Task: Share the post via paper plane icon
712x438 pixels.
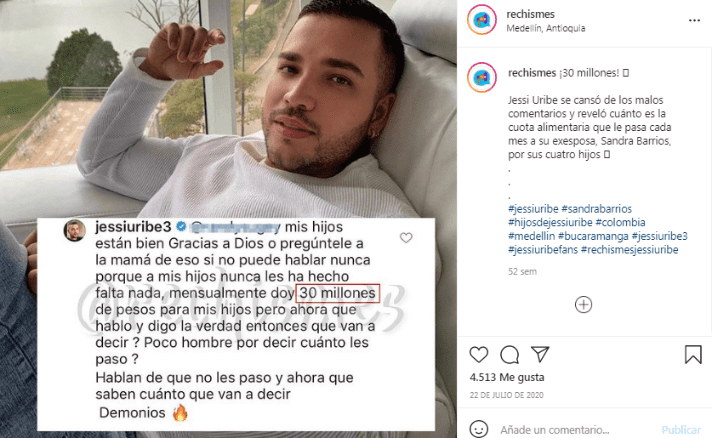Action: tap(540, 354)
